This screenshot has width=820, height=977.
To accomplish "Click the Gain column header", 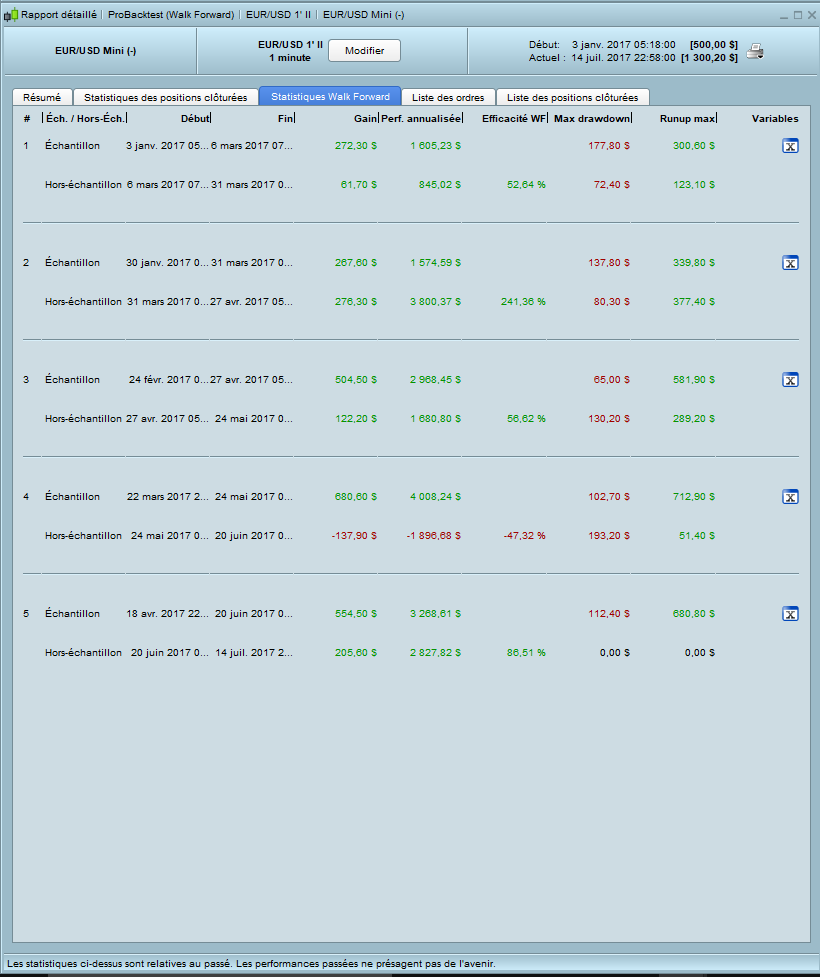I will (x=366, y=118).
